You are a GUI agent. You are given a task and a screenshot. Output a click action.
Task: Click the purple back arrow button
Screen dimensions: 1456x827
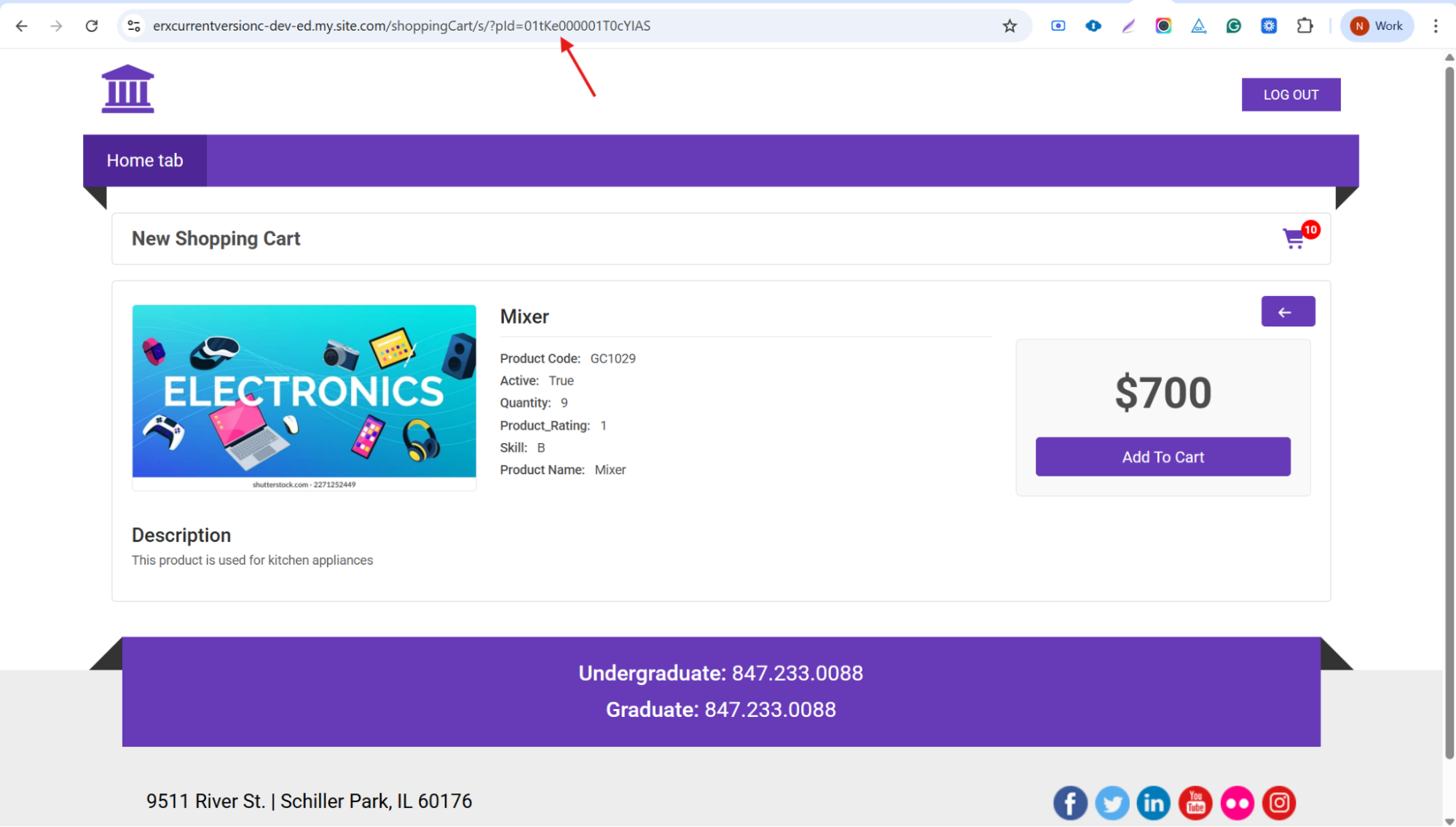tap(1287, 312)
